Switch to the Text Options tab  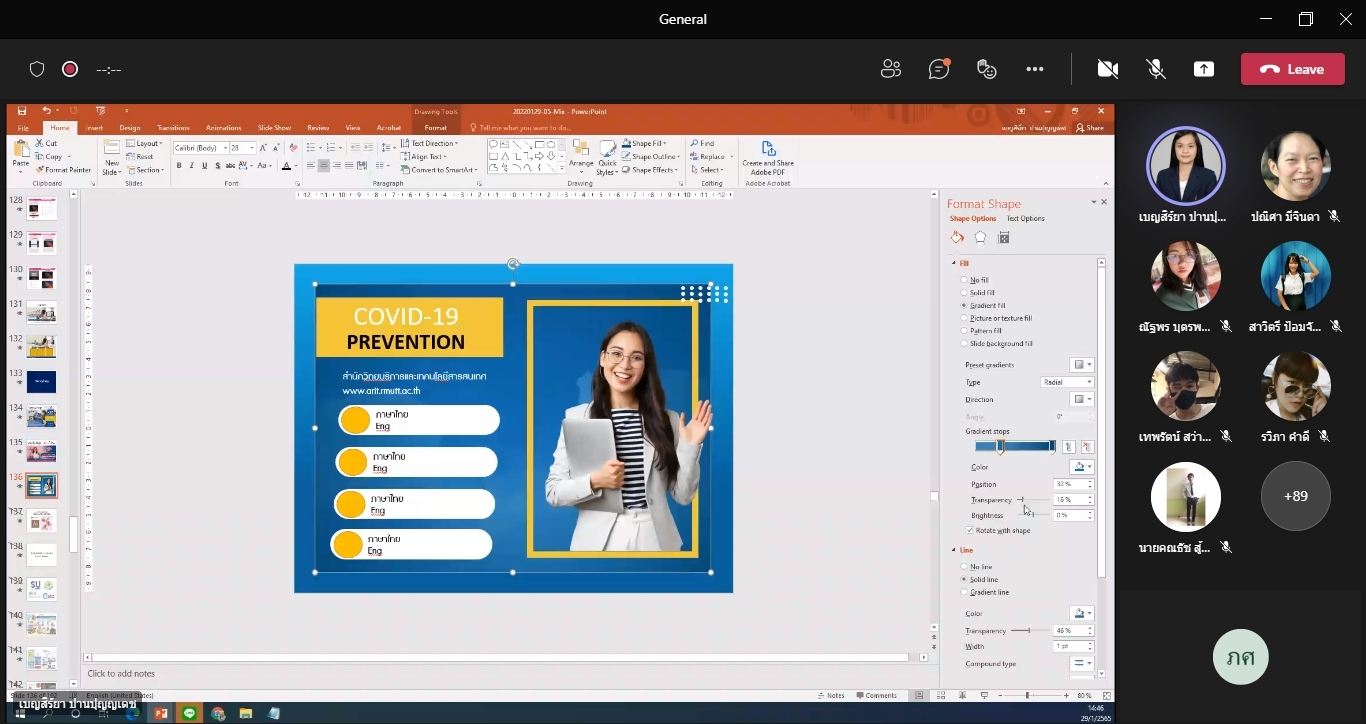(1025, 218)
